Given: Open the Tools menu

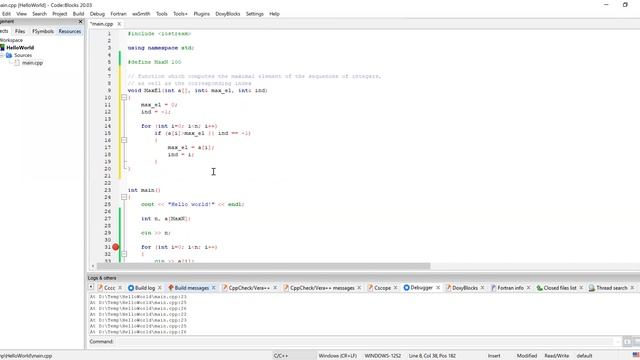Looking at the screenshot, I should pyautogui.click(x=162, y=14).
